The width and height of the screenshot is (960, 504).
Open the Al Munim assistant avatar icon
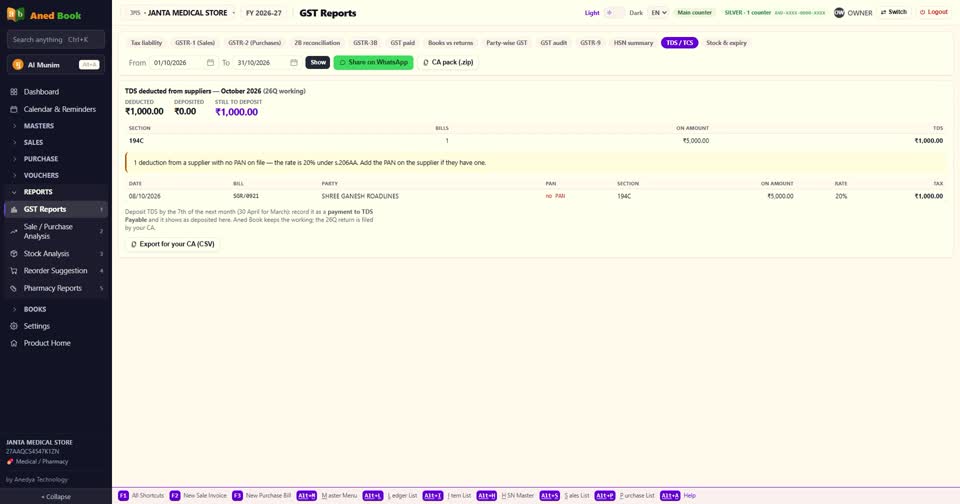pyautogui.click(x=18, y=64)
